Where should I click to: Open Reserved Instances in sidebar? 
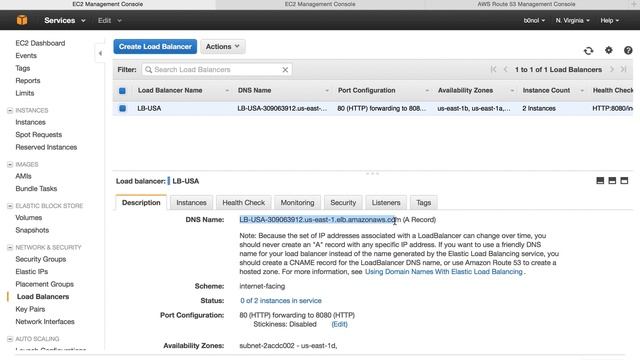46,147
